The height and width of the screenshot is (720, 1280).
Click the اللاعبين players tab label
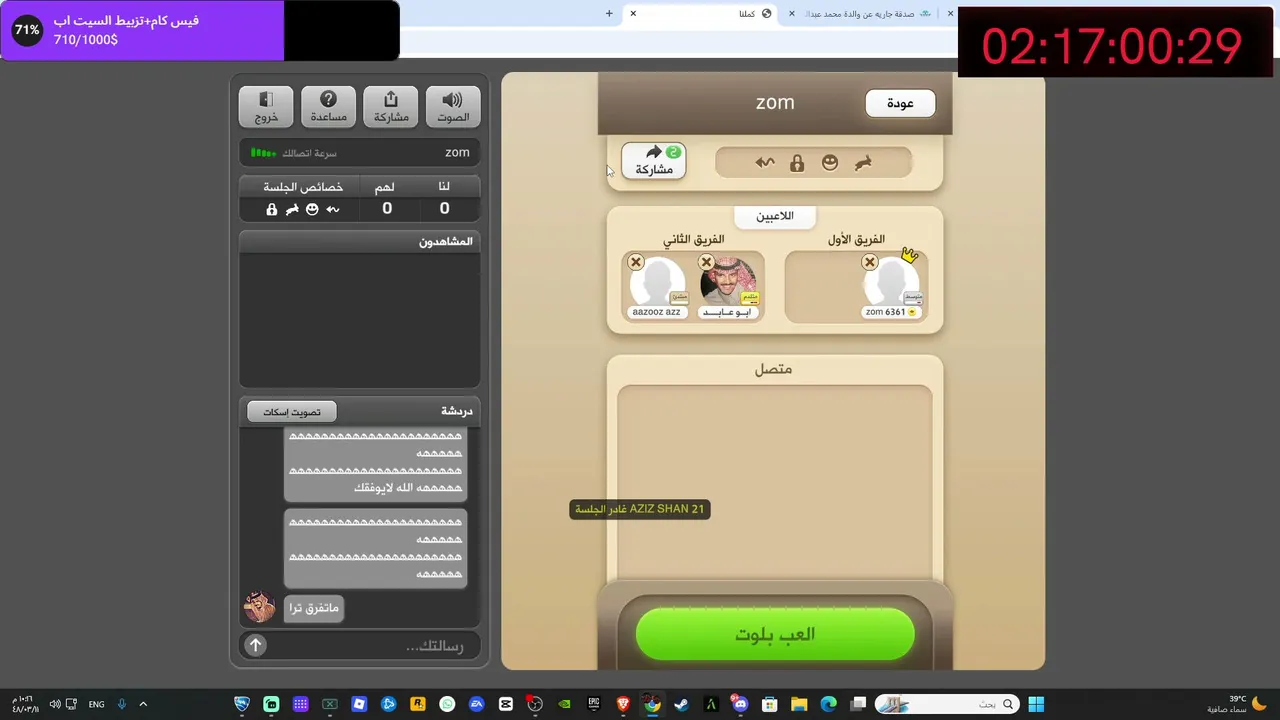(x=775, y=216)
